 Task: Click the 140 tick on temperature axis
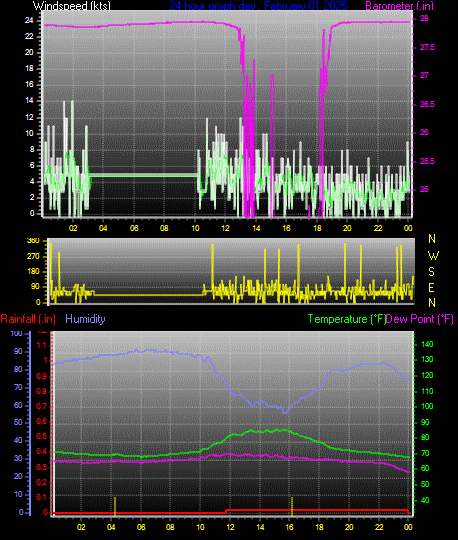pyautogui.click(x=427, y=344)
